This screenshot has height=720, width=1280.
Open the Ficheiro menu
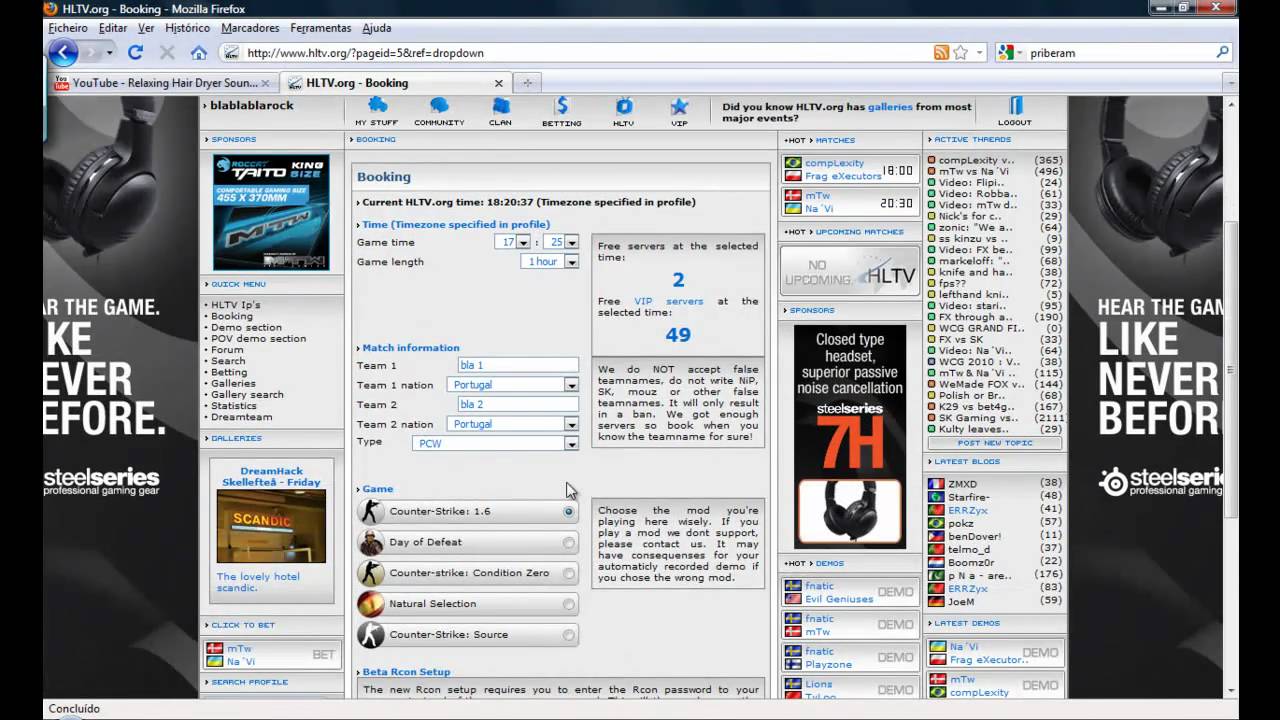point(68,28)
